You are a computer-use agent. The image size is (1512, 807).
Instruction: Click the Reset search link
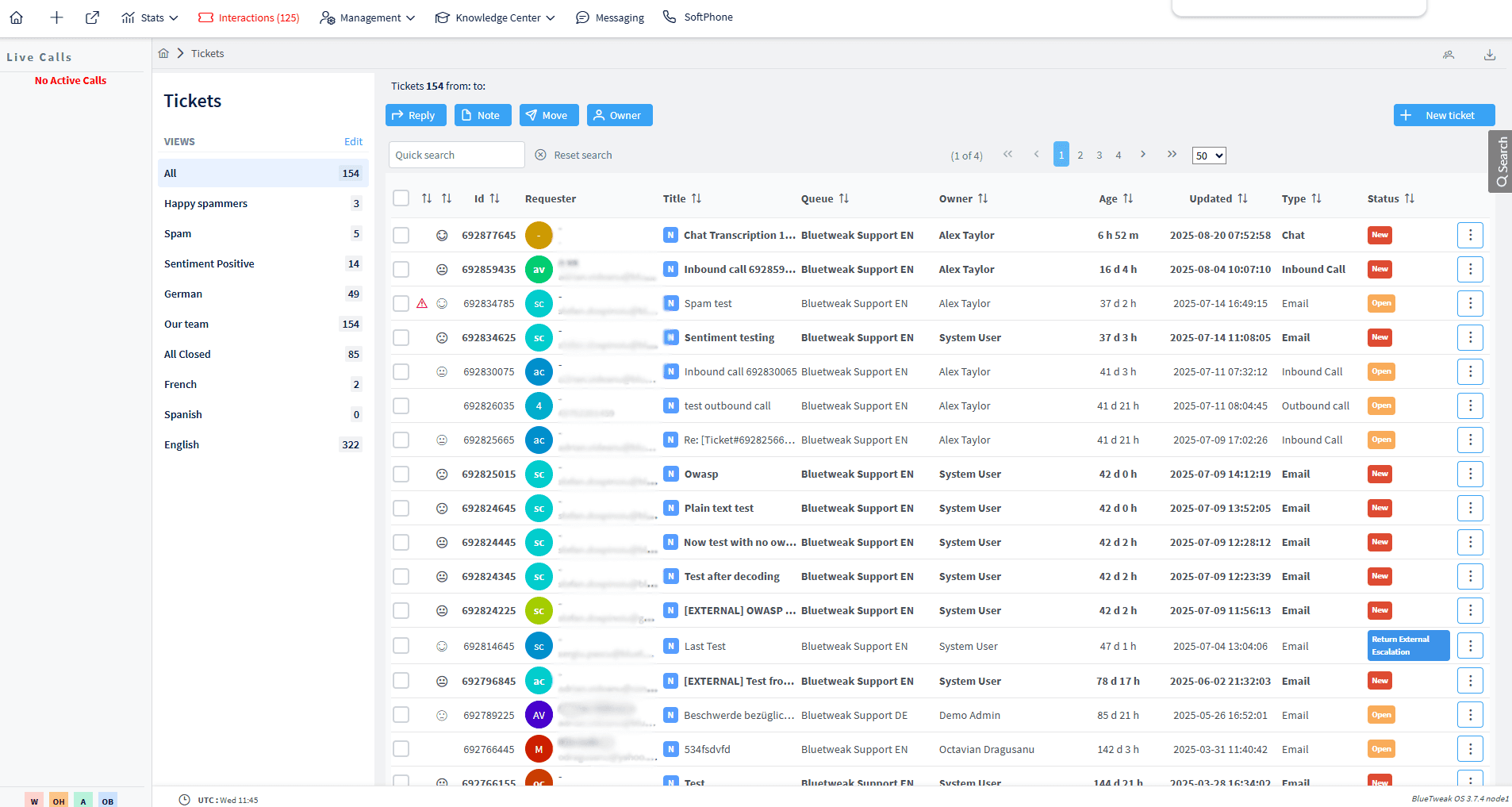point(583,155)
